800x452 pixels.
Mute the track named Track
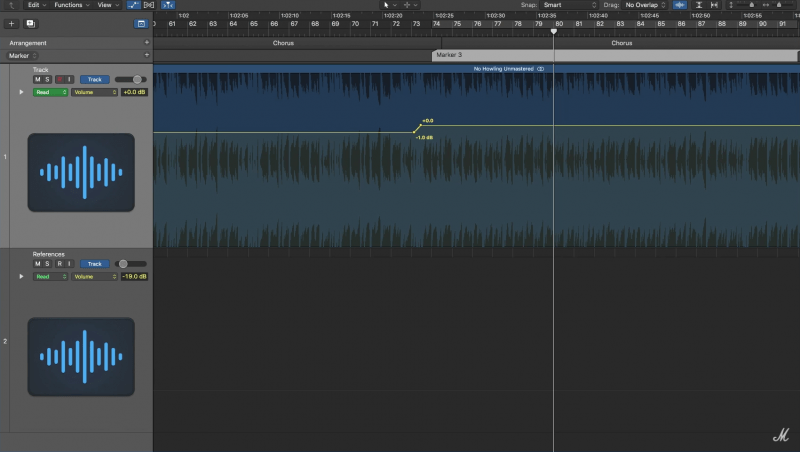(37, 80)
